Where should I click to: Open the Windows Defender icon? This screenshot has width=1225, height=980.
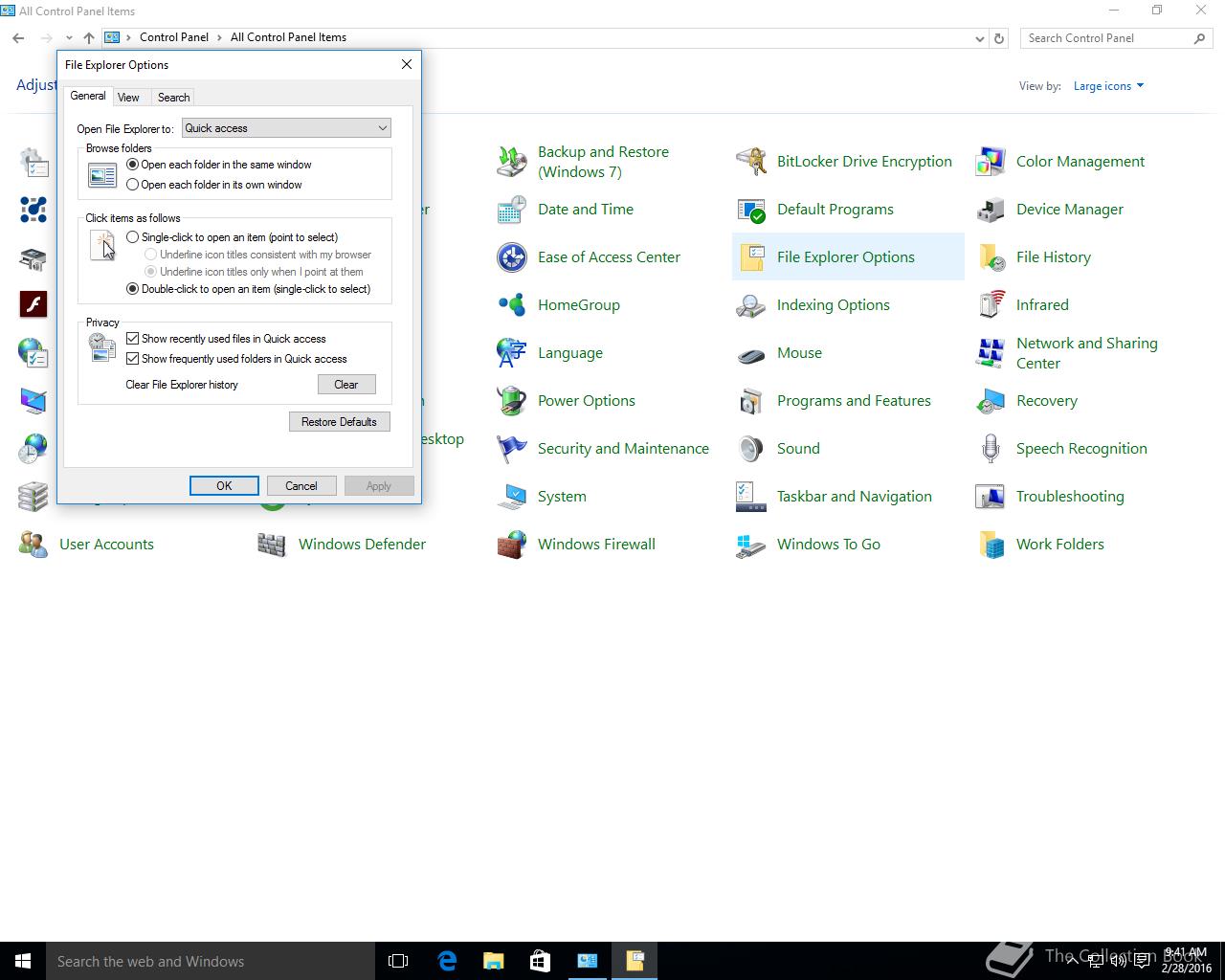click(x=273, y=545)
